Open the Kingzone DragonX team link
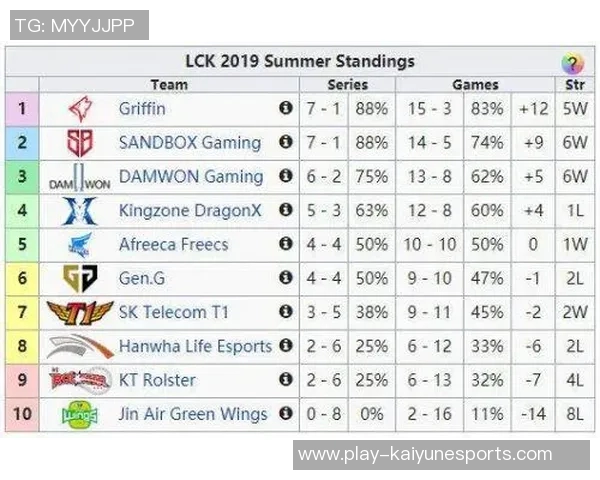Image resolution: width=600 pixels, height=480 pixels. [x=190, y=210]
